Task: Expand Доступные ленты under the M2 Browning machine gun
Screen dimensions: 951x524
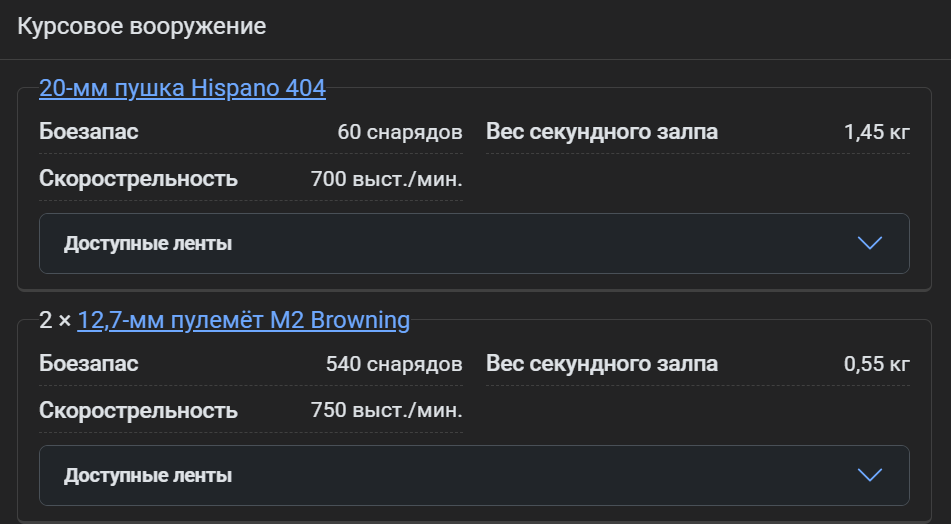Action: (148, 475)
